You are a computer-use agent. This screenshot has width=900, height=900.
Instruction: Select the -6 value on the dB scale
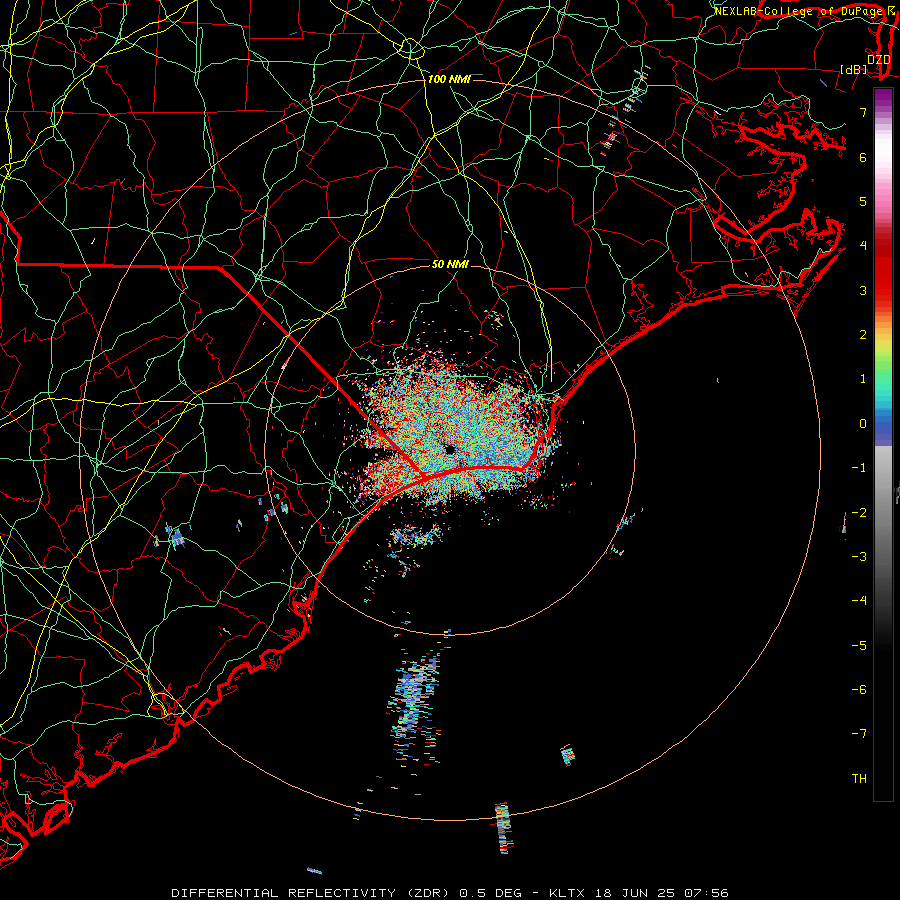tap(859, 690)
